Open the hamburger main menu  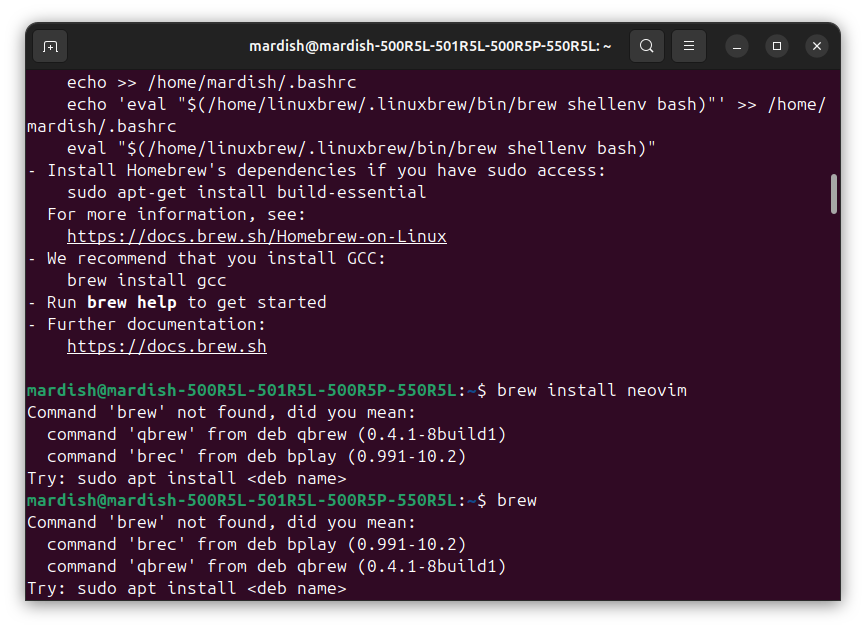689,46
